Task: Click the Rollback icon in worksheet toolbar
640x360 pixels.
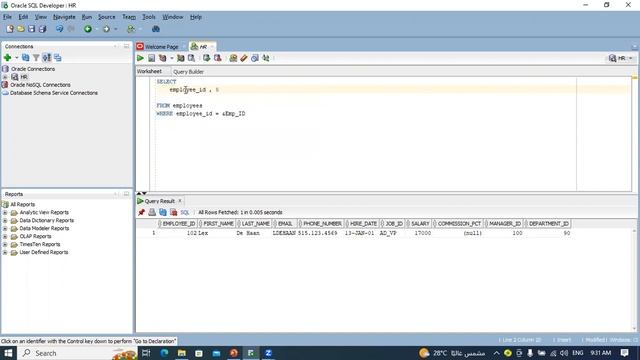Action: (x=218, y=58)
